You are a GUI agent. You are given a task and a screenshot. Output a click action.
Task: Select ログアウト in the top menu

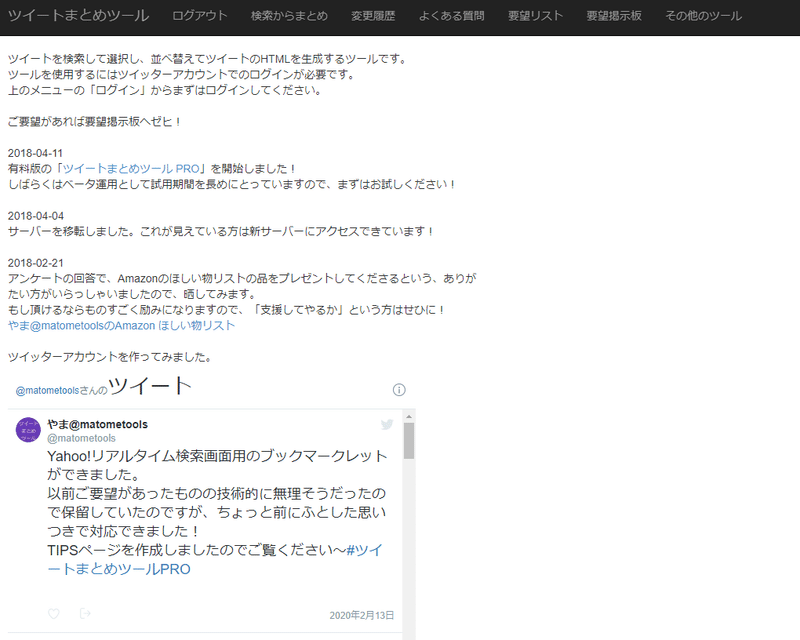click(x=199, y=16)
